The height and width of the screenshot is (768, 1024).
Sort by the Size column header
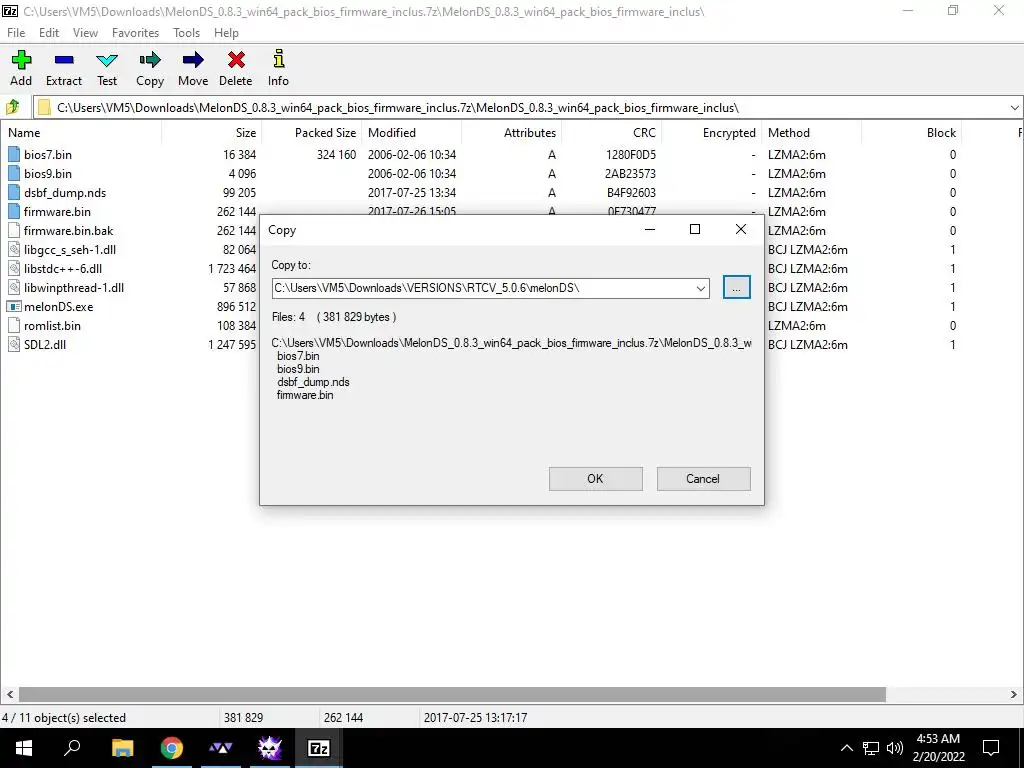212,133
